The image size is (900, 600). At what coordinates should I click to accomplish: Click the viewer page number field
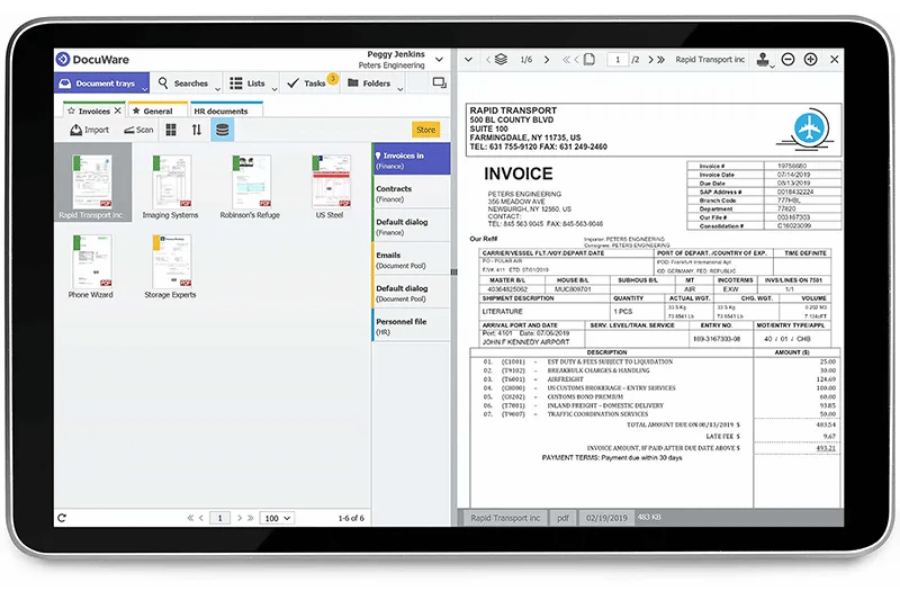618,59
